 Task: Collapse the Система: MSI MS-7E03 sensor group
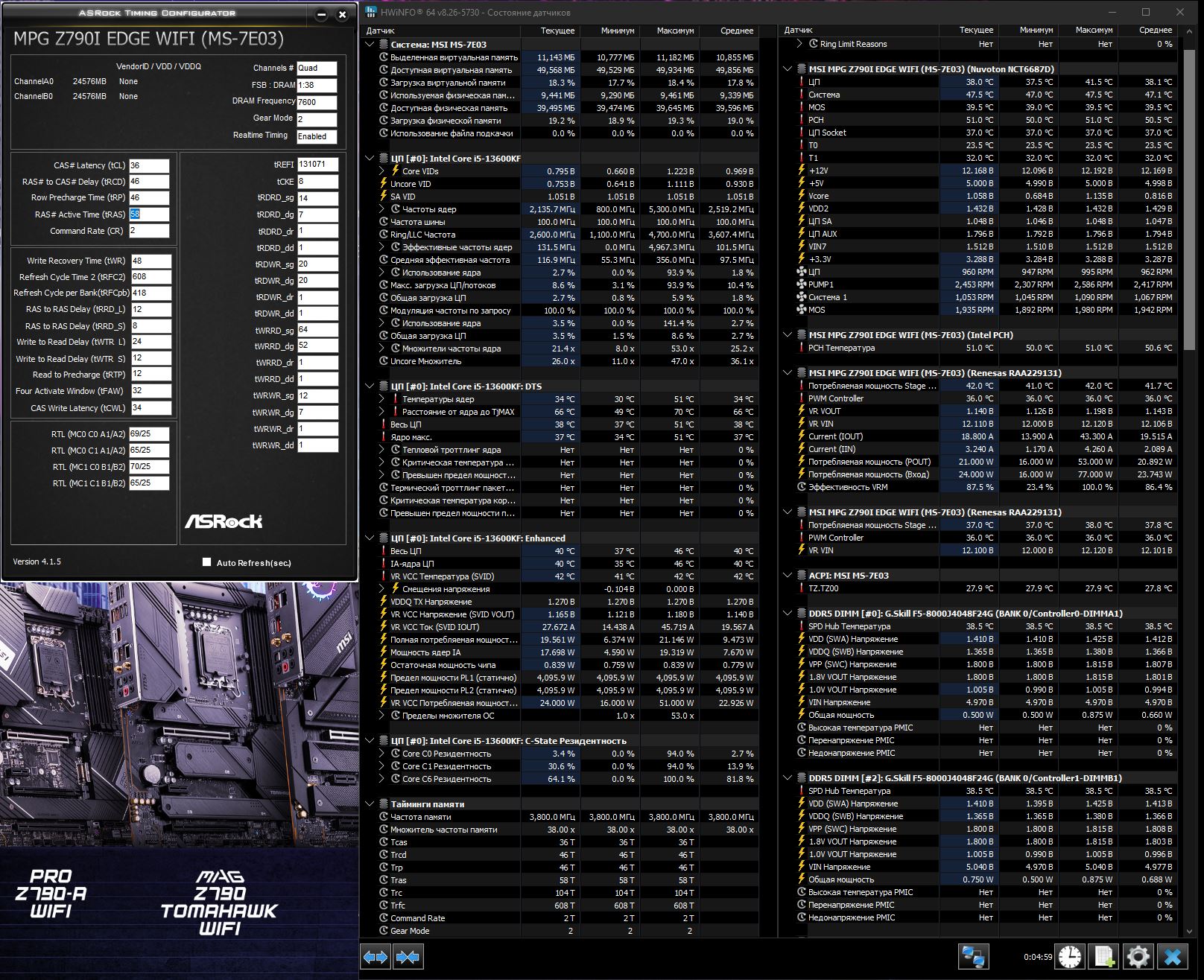click(x=370, y=45)
